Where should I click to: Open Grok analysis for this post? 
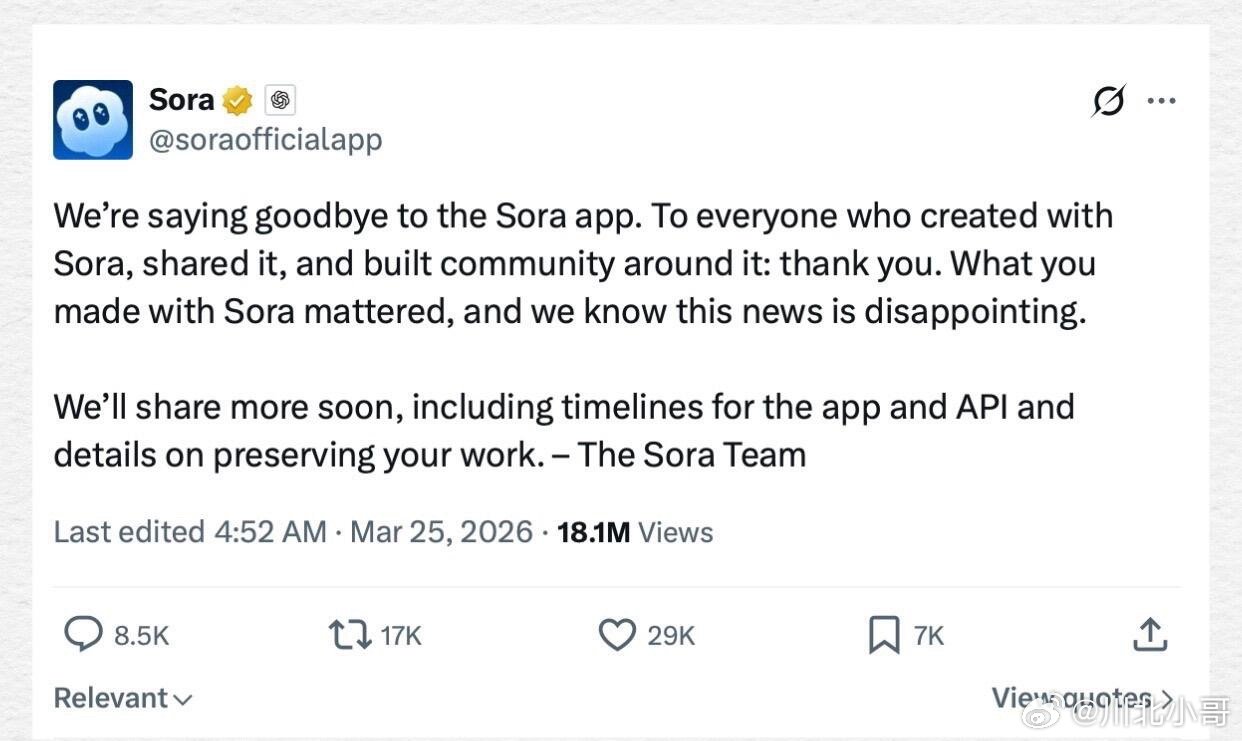(1108, 100)
